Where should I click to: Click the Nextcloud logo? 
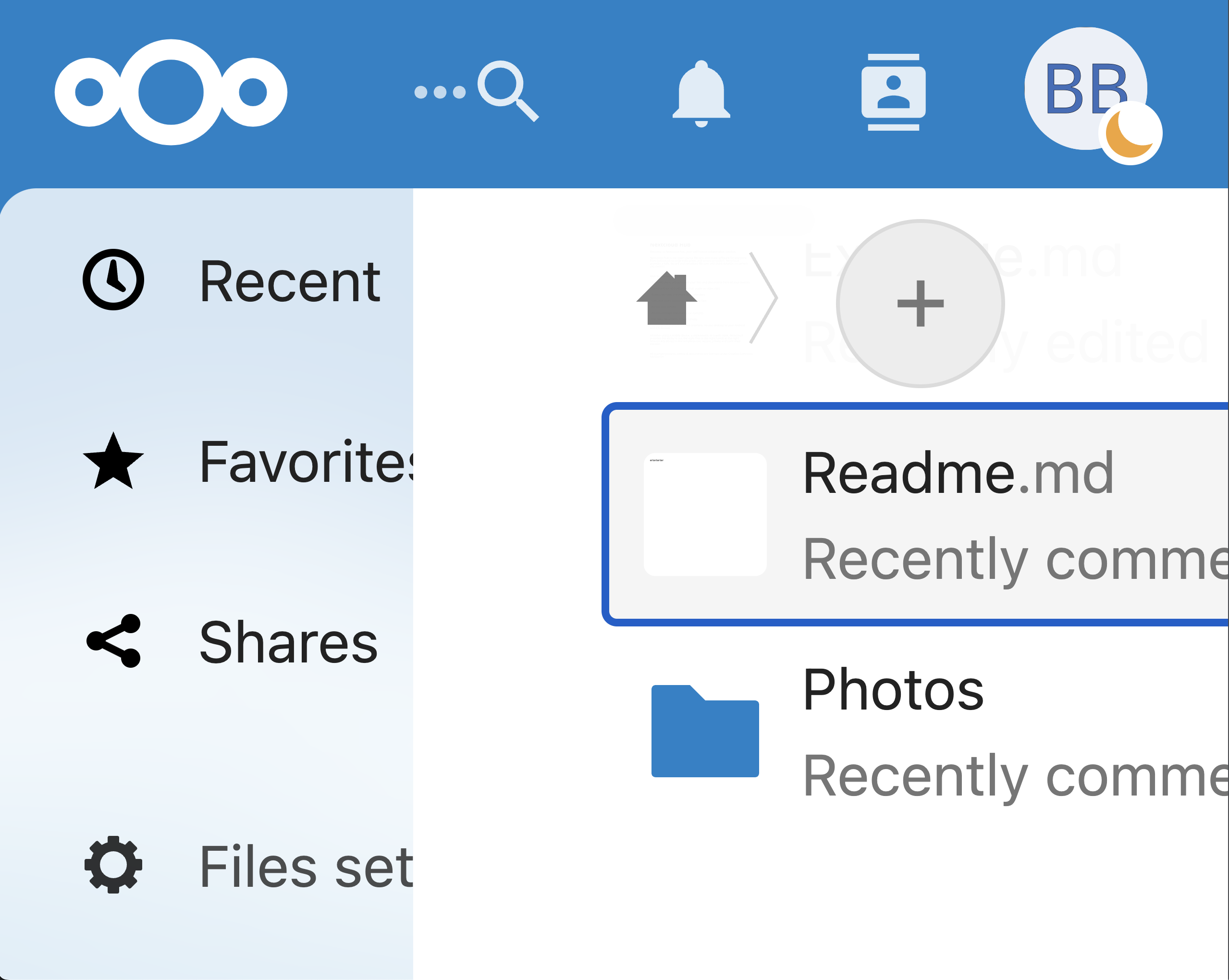click(x=171, y=92)
